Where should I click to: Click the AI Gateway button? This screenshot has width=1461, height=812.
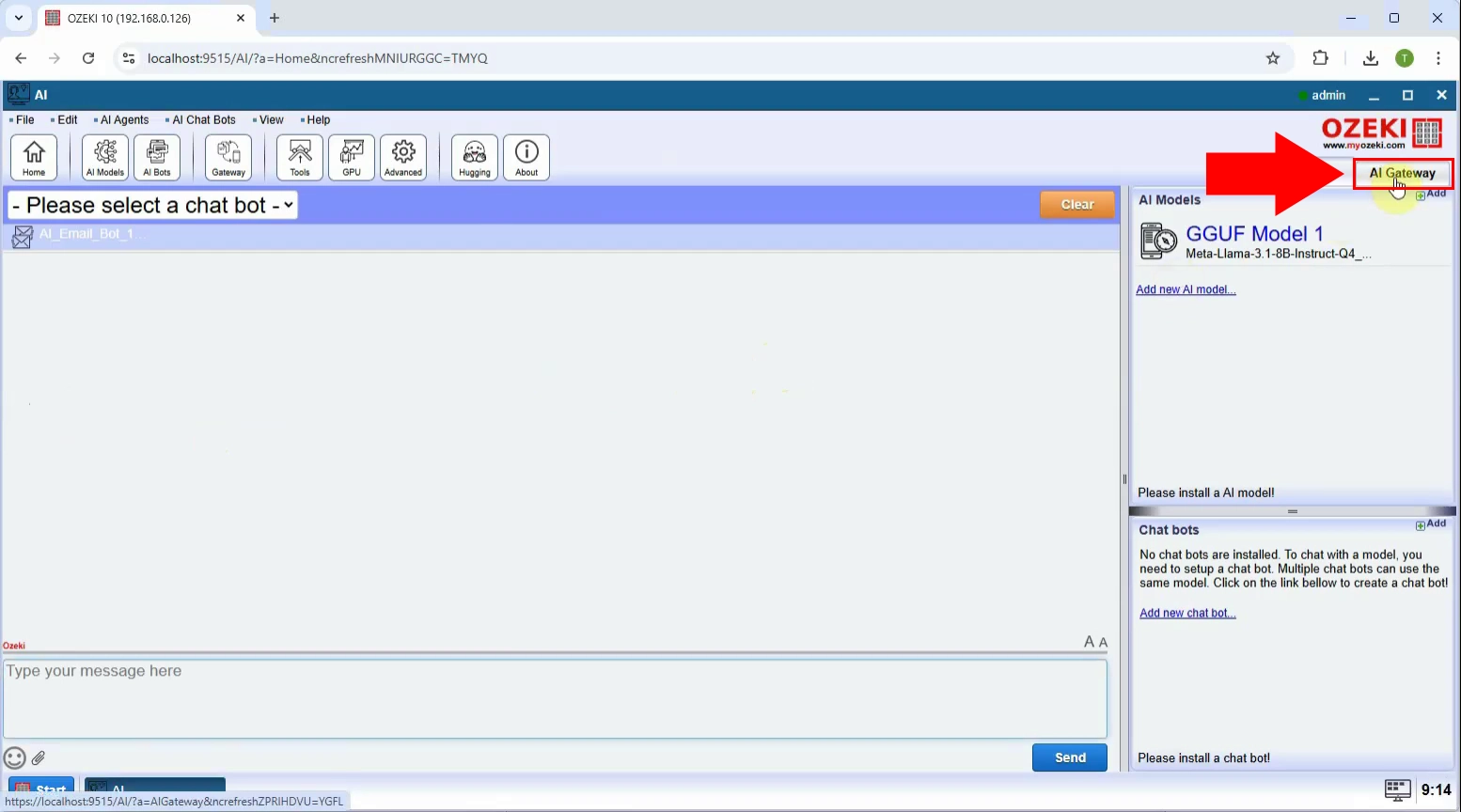(1403, 173)
